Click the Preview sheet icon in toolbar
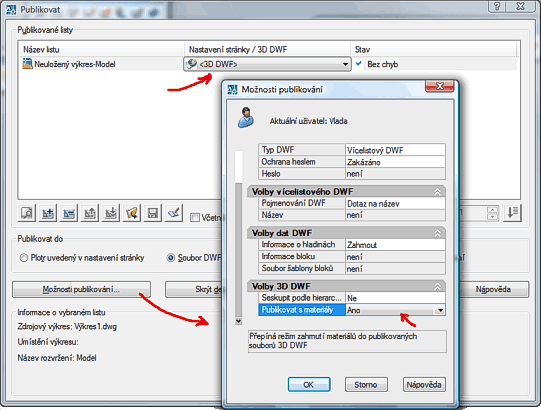Image resolution: width=541 pixels, height=410 pixels. tap(27, 213)
